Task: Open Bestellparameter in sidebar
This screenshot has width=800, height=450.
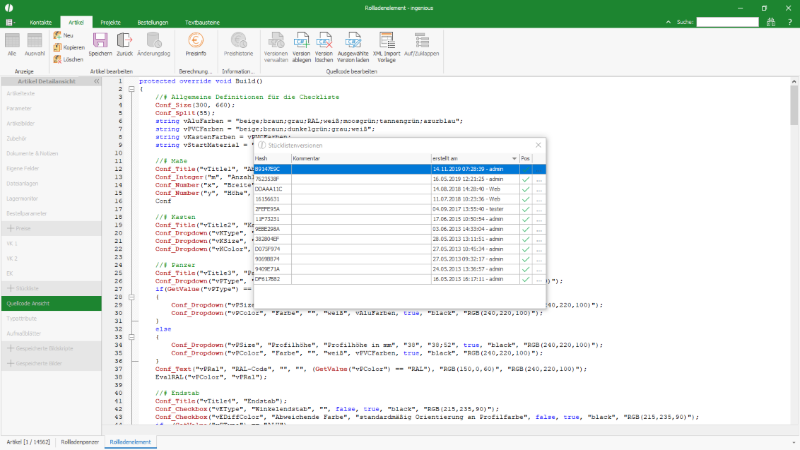Action: 51,213
